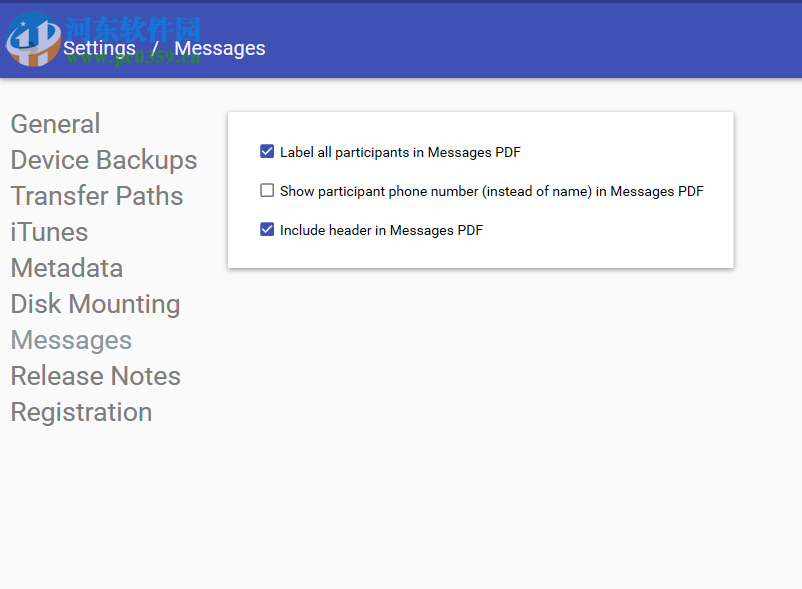Select Disk Mounting in sidebar
This screenshot has height=589, width=802.
(x=95, y=304)
